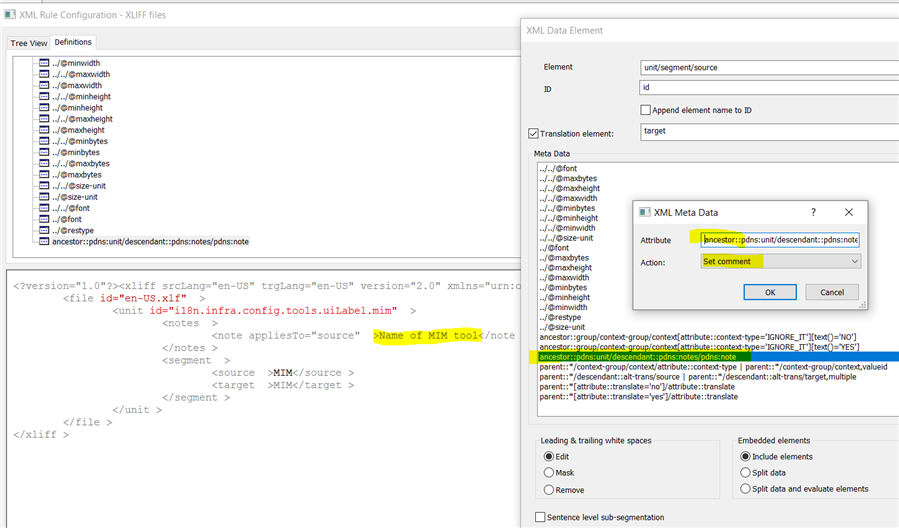Click the icon beside ../@maxheight definition
Image resolution: width=899 pixels, height=528 pixels.
point(44,130)
